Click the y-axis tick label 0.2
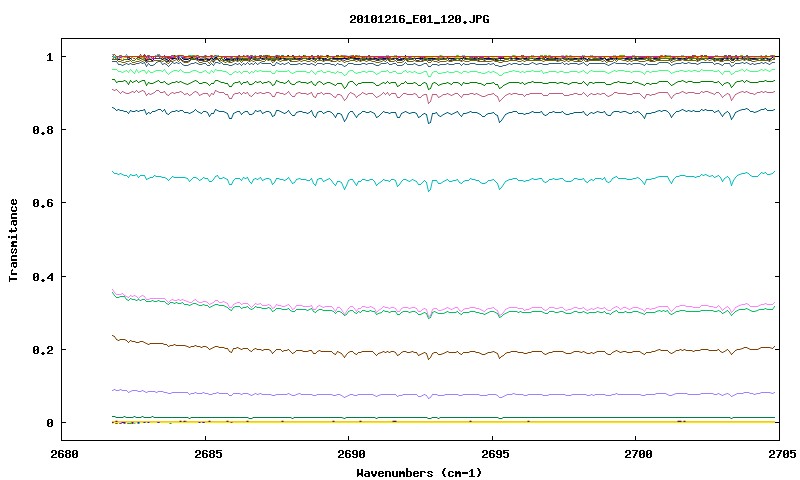800x480 pixels. pyautogui.click(x=43, y=350)
